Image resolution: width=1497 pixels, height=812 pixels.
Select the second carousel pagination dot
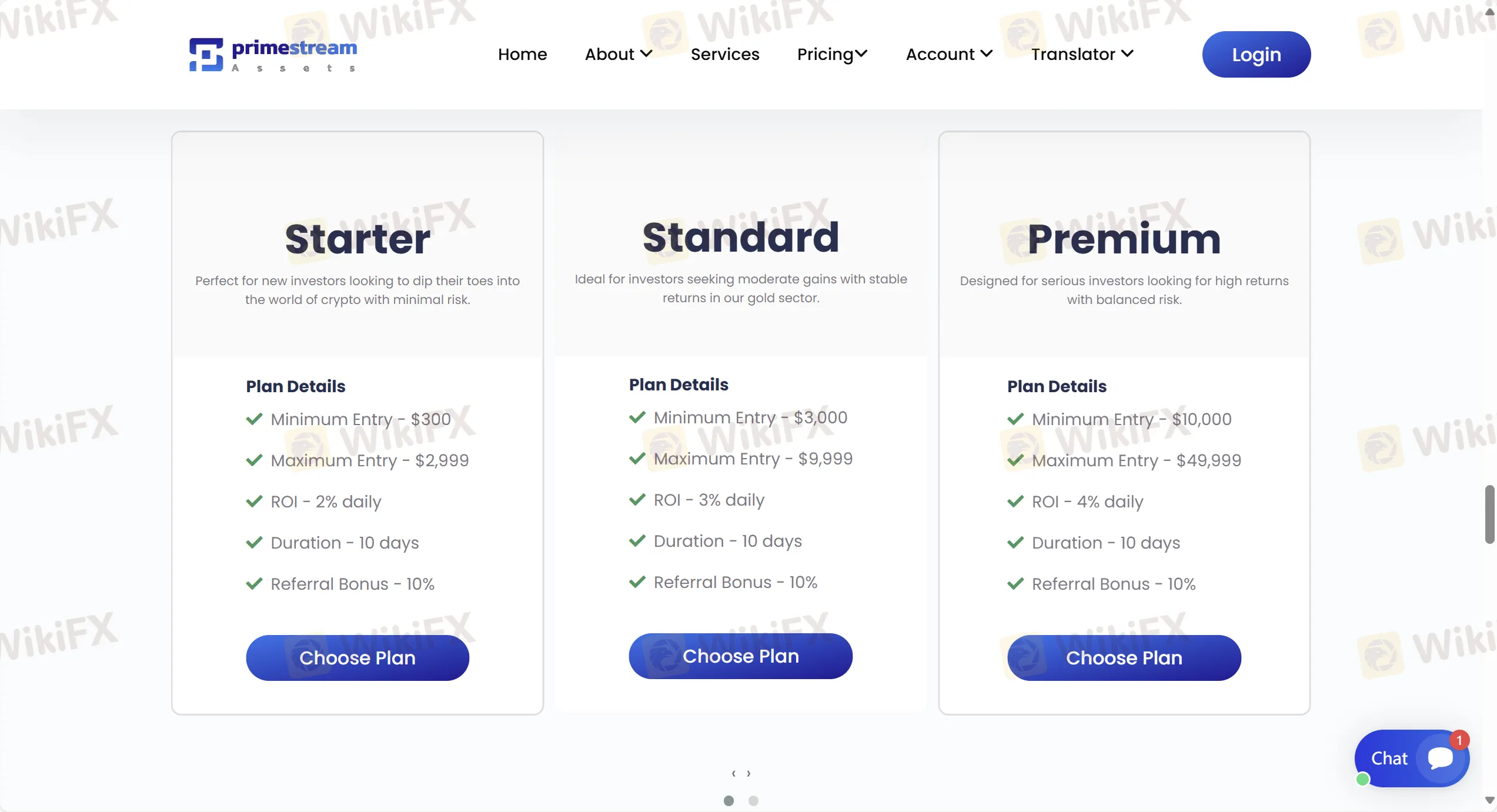point(754,801)
